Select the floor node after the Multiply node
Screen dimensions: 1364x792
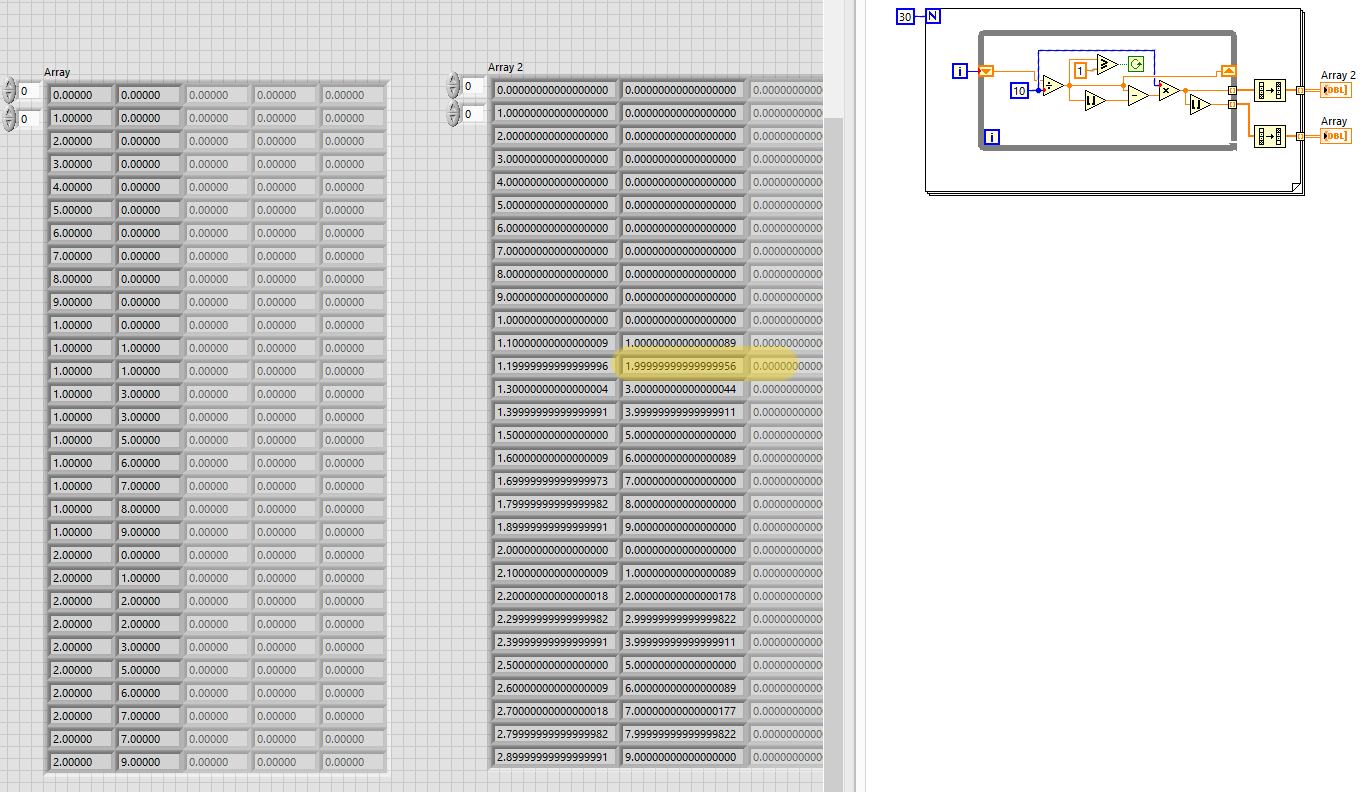point(1199,104)
